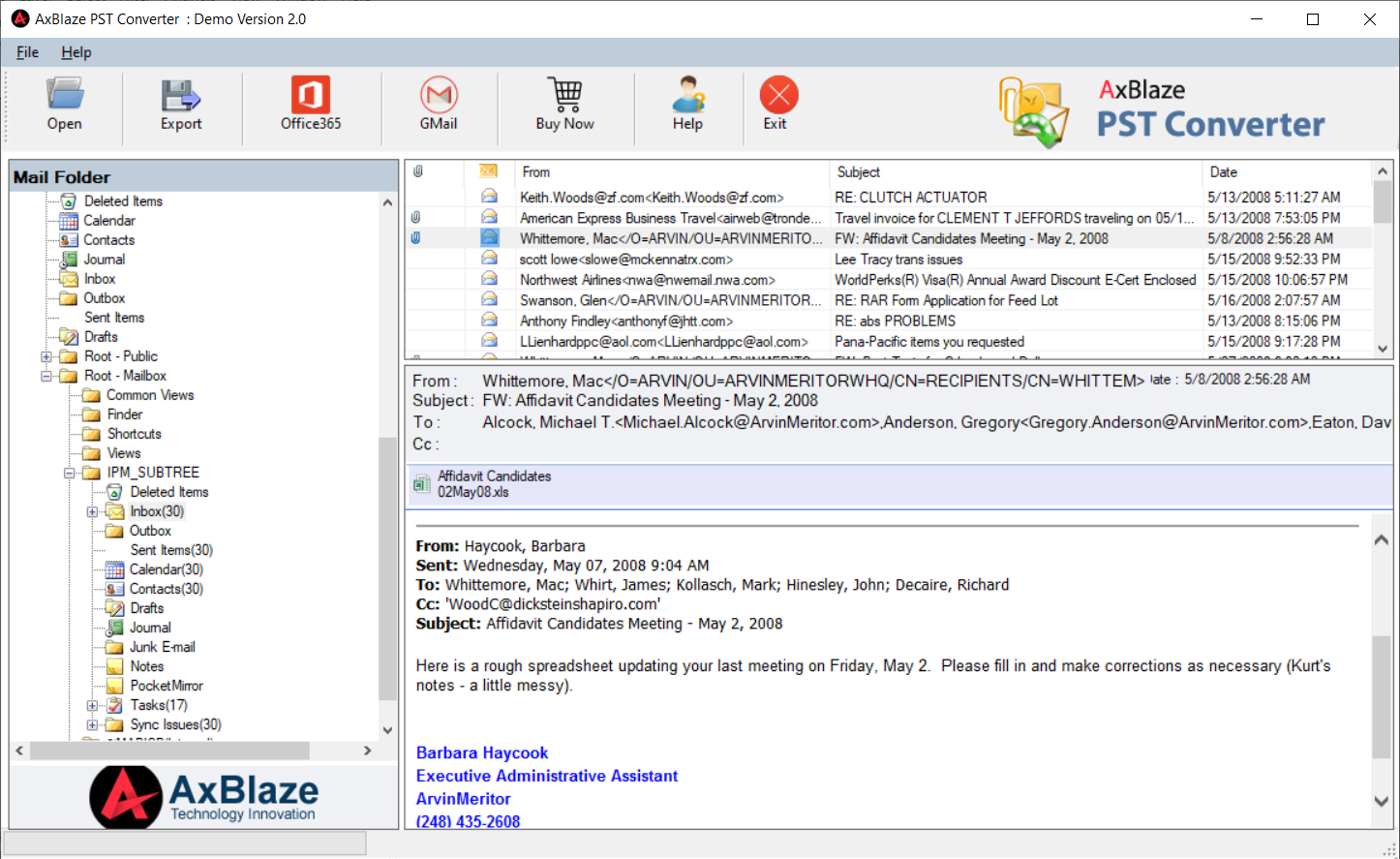This screenshot has height=859, width=1400.
Task: Select the RAR Form Application email row
Action: 889,300
